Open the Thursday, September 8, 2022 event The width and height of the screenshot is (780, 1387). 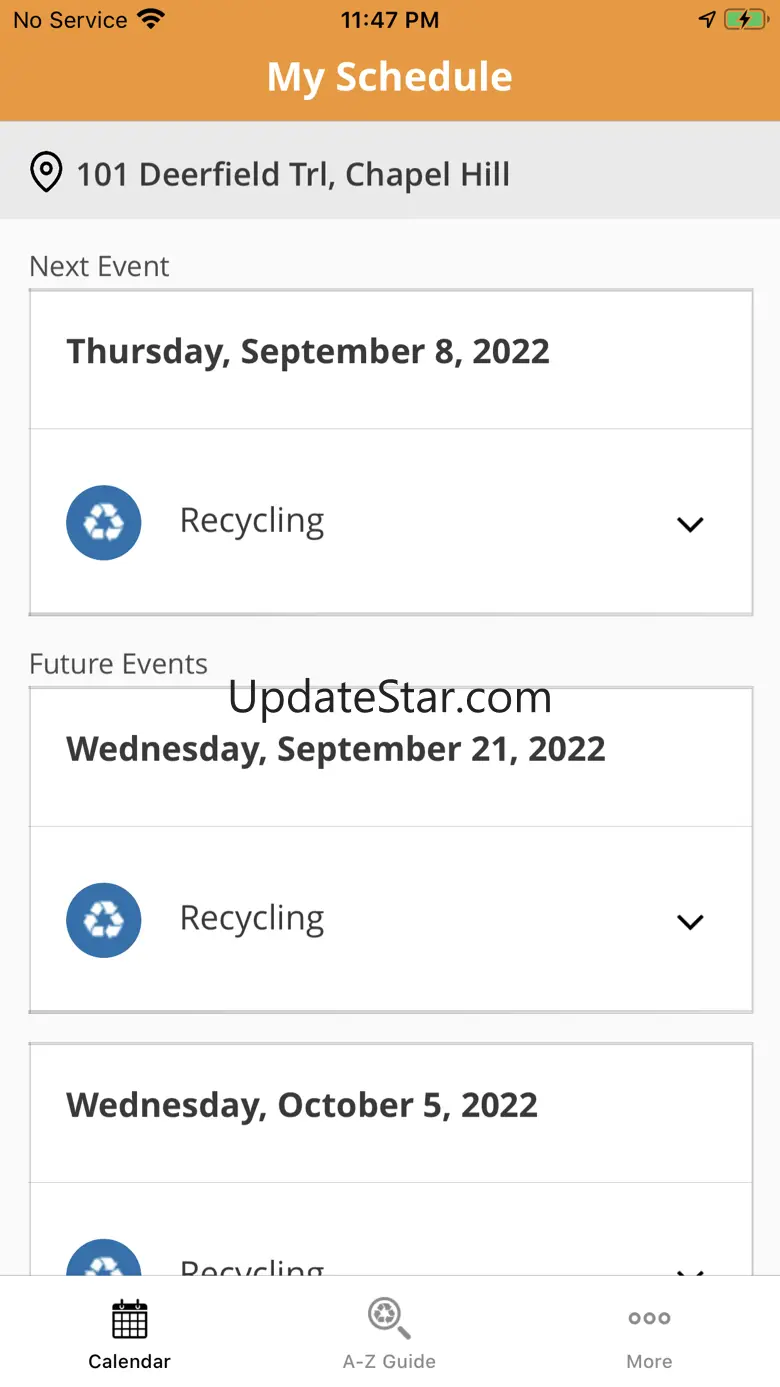308,352
